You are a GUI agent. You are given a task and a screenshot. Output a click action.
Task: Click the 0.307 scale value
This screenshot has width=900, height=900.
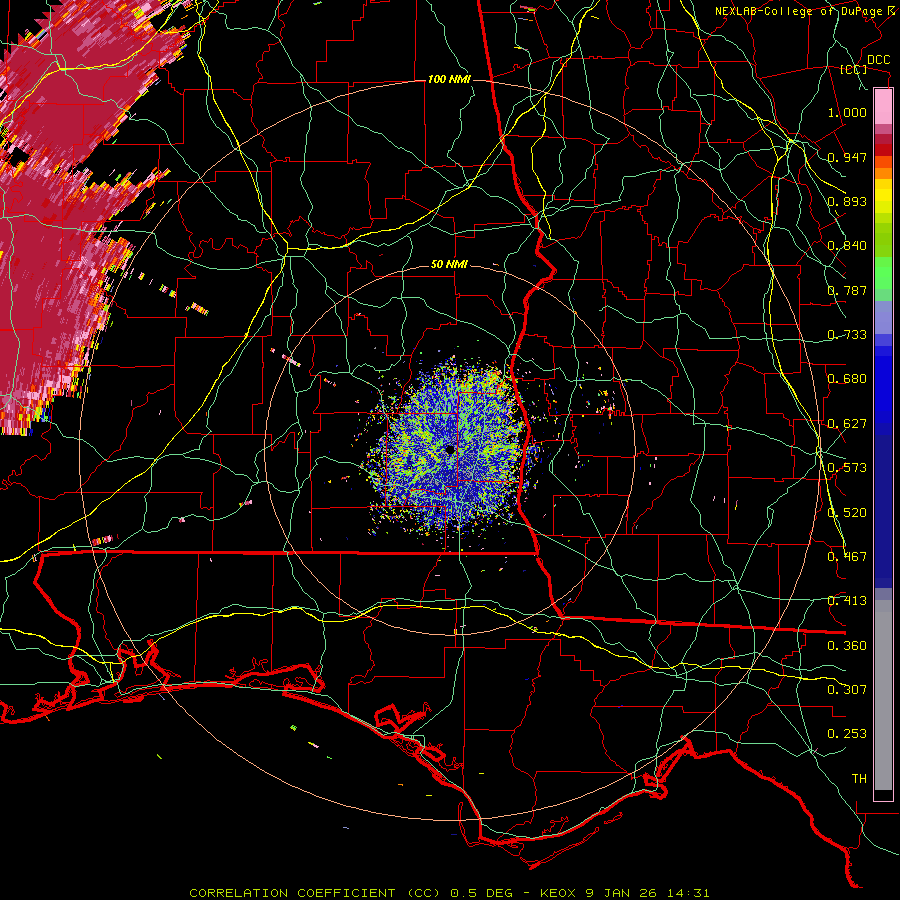pos(847,690)
